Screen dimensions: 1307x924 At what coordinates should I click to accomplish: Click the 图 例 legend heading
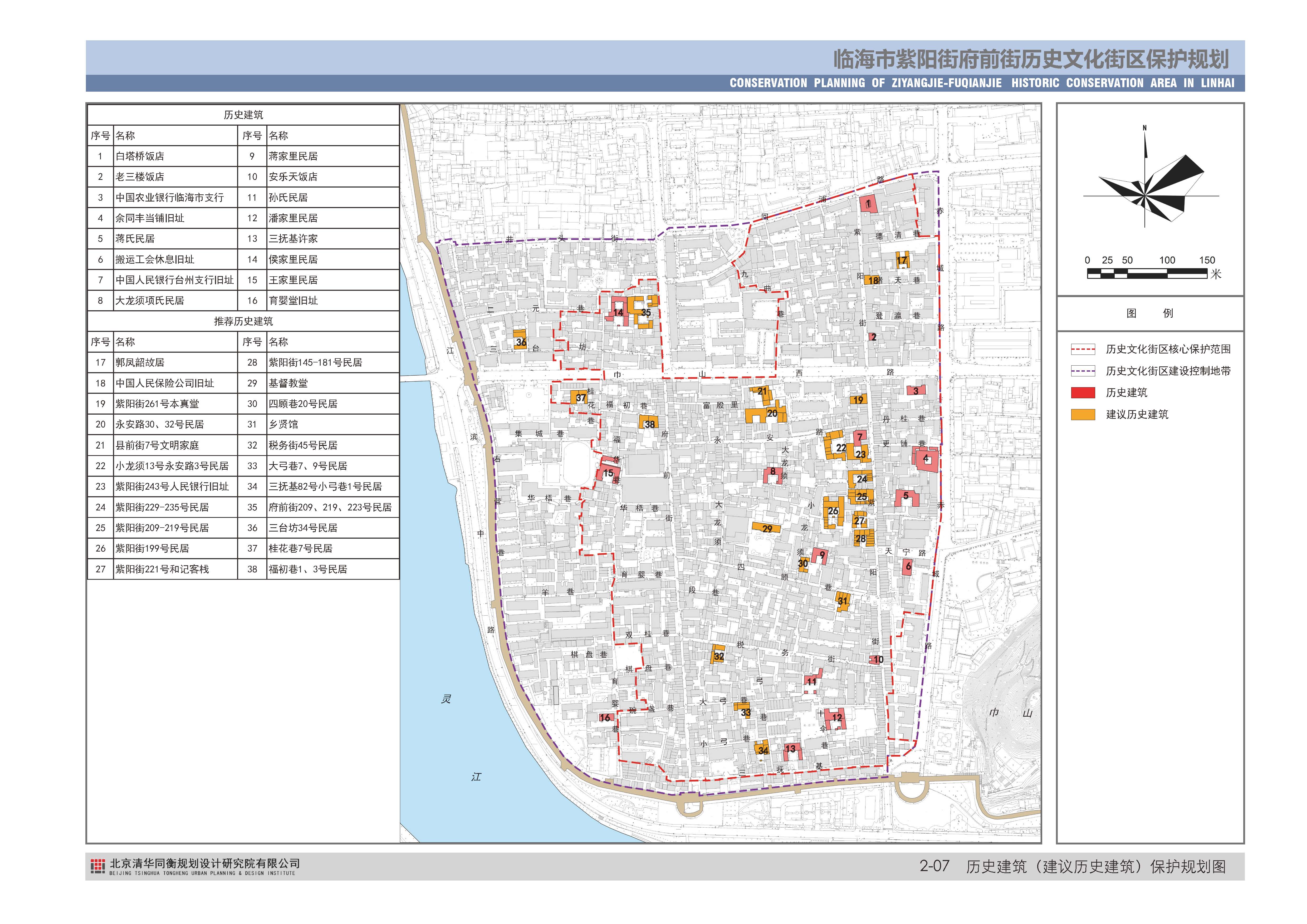1150,313
